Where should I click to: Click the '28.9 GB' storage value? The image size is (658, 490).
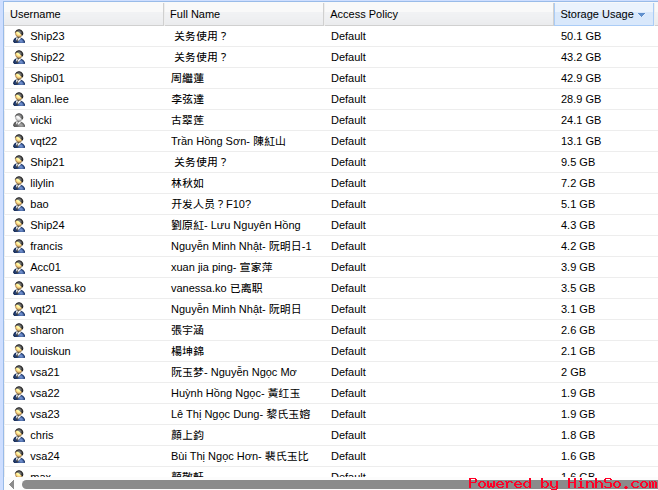[581, 99]
